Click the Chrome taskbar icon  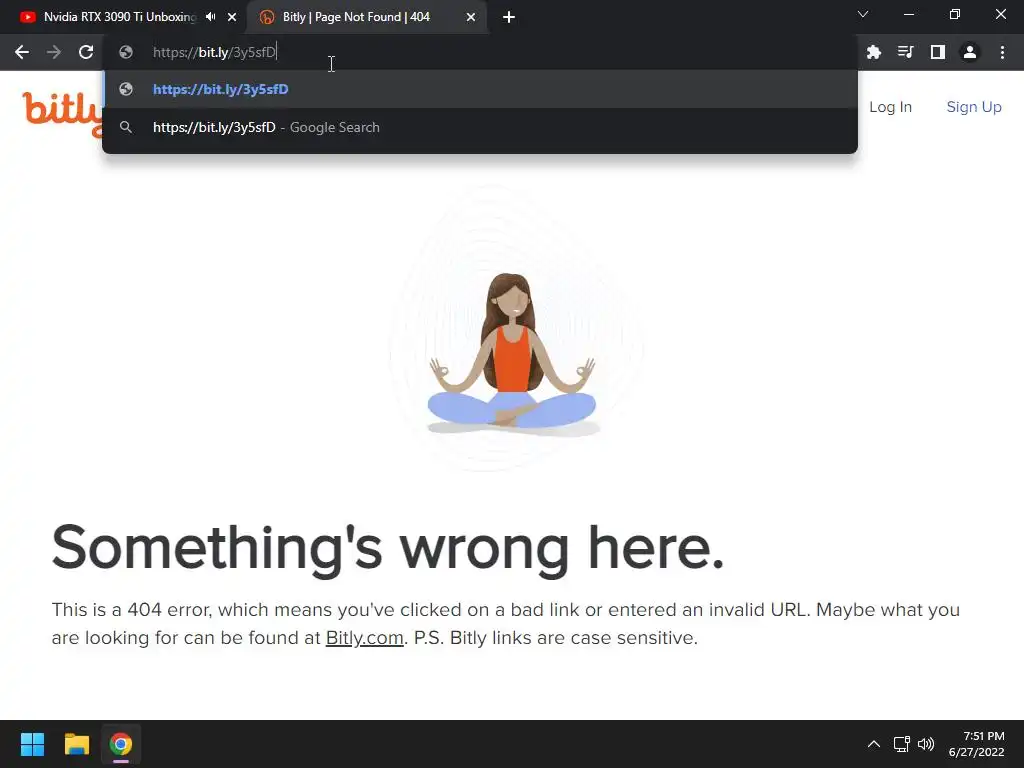point(120,744)
